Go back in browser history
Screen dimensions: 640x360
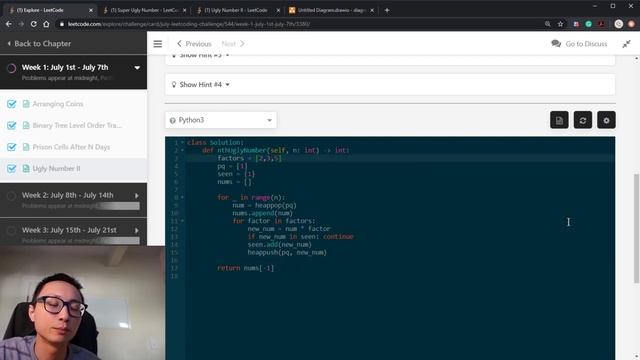click(9, 24)
